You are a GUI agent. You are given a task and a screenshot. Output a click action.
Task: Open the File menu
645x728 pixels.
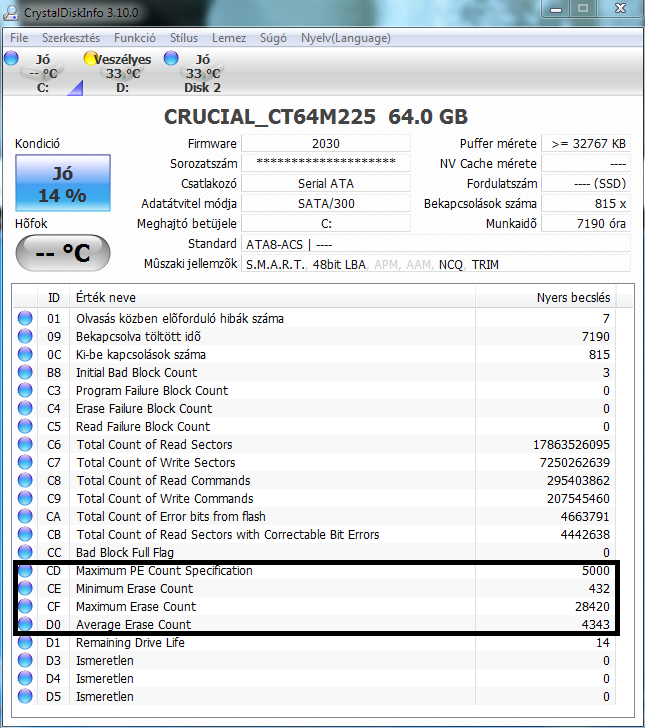click(x=19, y=38)
